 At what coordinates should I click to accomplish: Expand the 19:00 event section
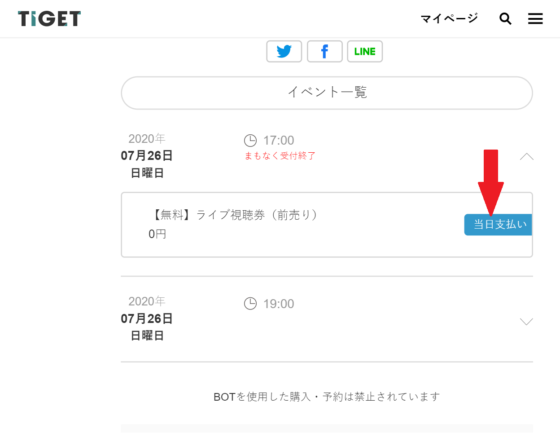click(526, 322)
